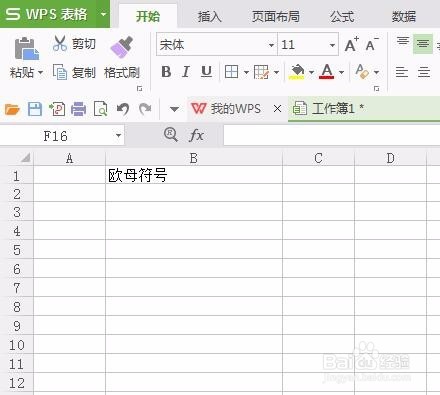Select cell containing 欧母符号

[194, 175]
